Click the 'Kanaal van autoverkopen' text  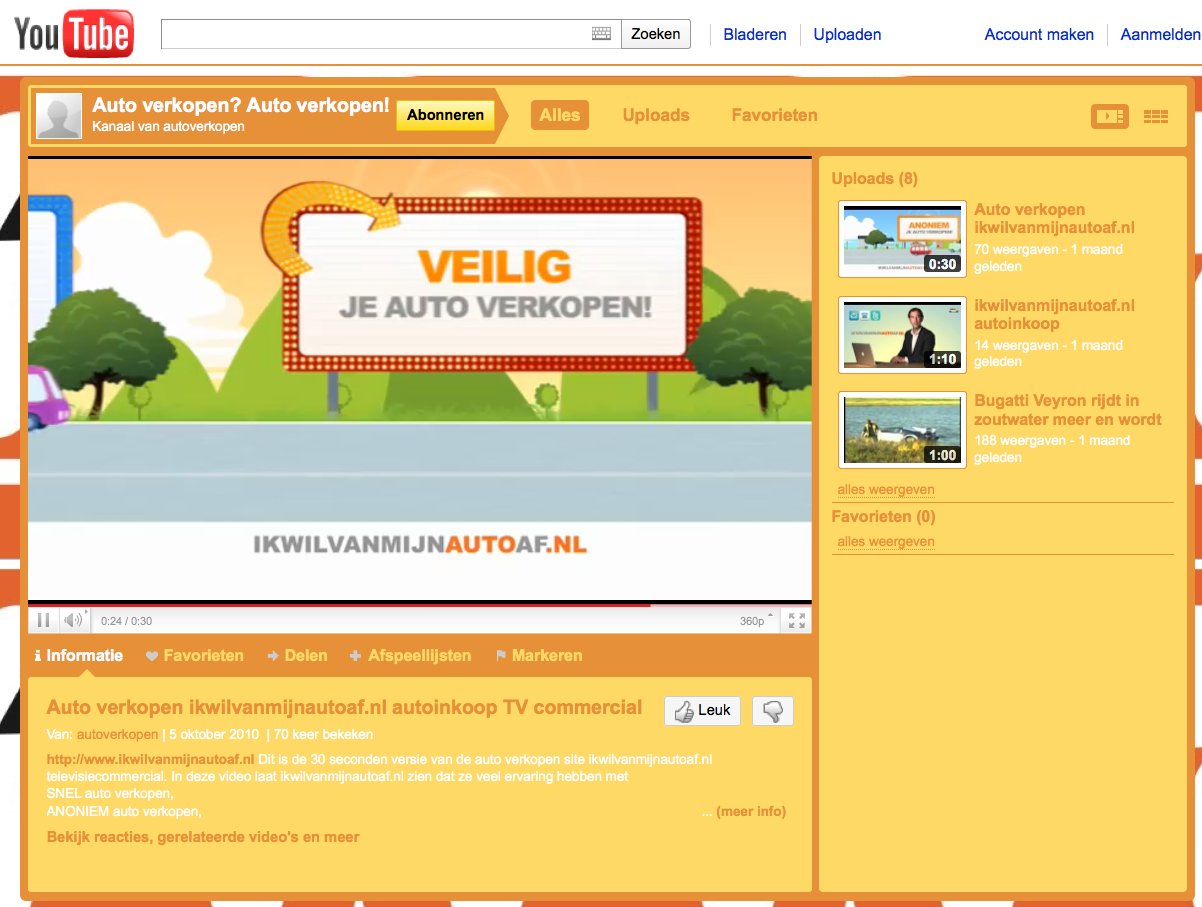[x=168, y=127]
